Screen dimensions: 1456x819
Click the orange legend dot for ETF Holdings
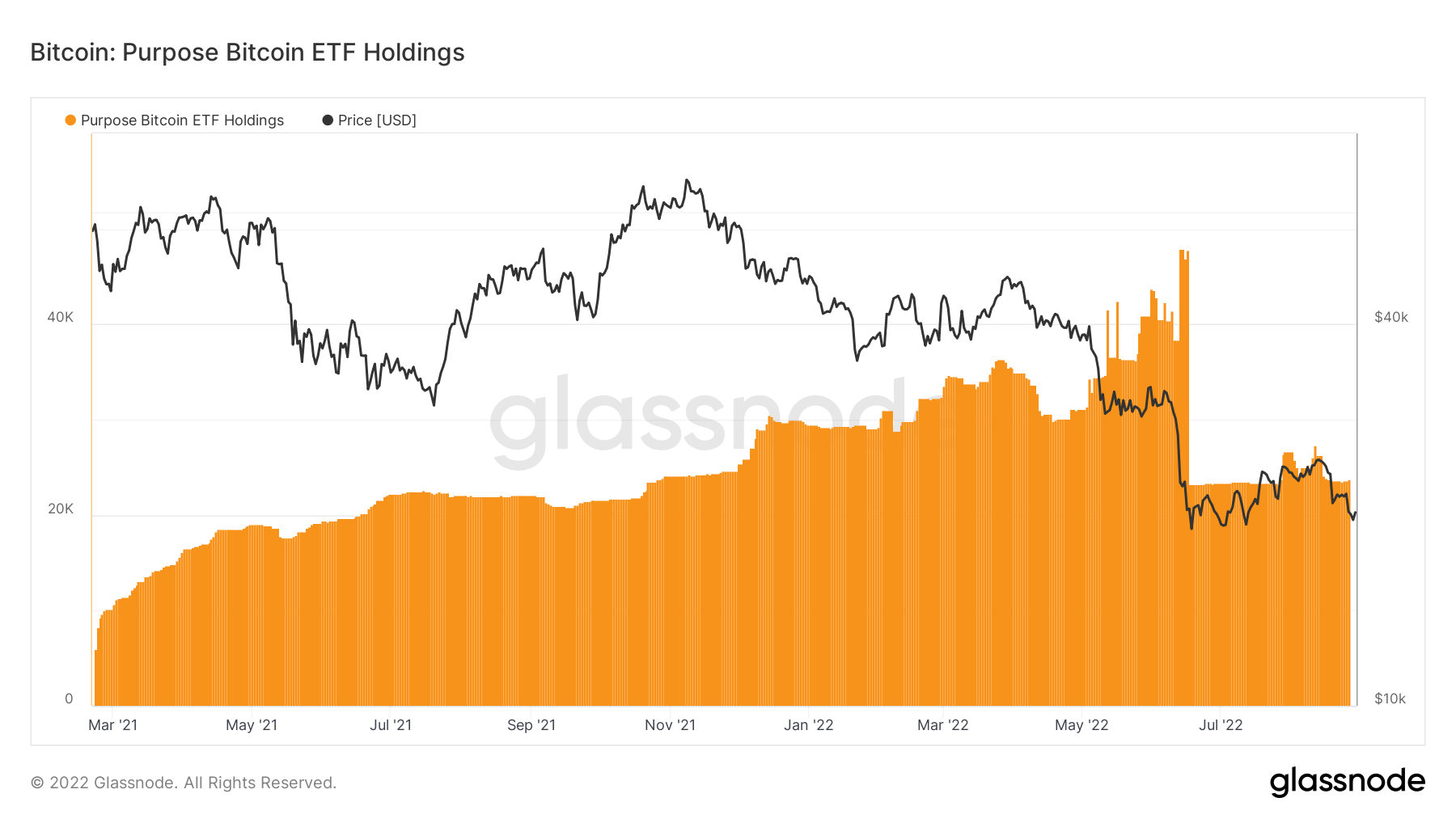[70, 120]
